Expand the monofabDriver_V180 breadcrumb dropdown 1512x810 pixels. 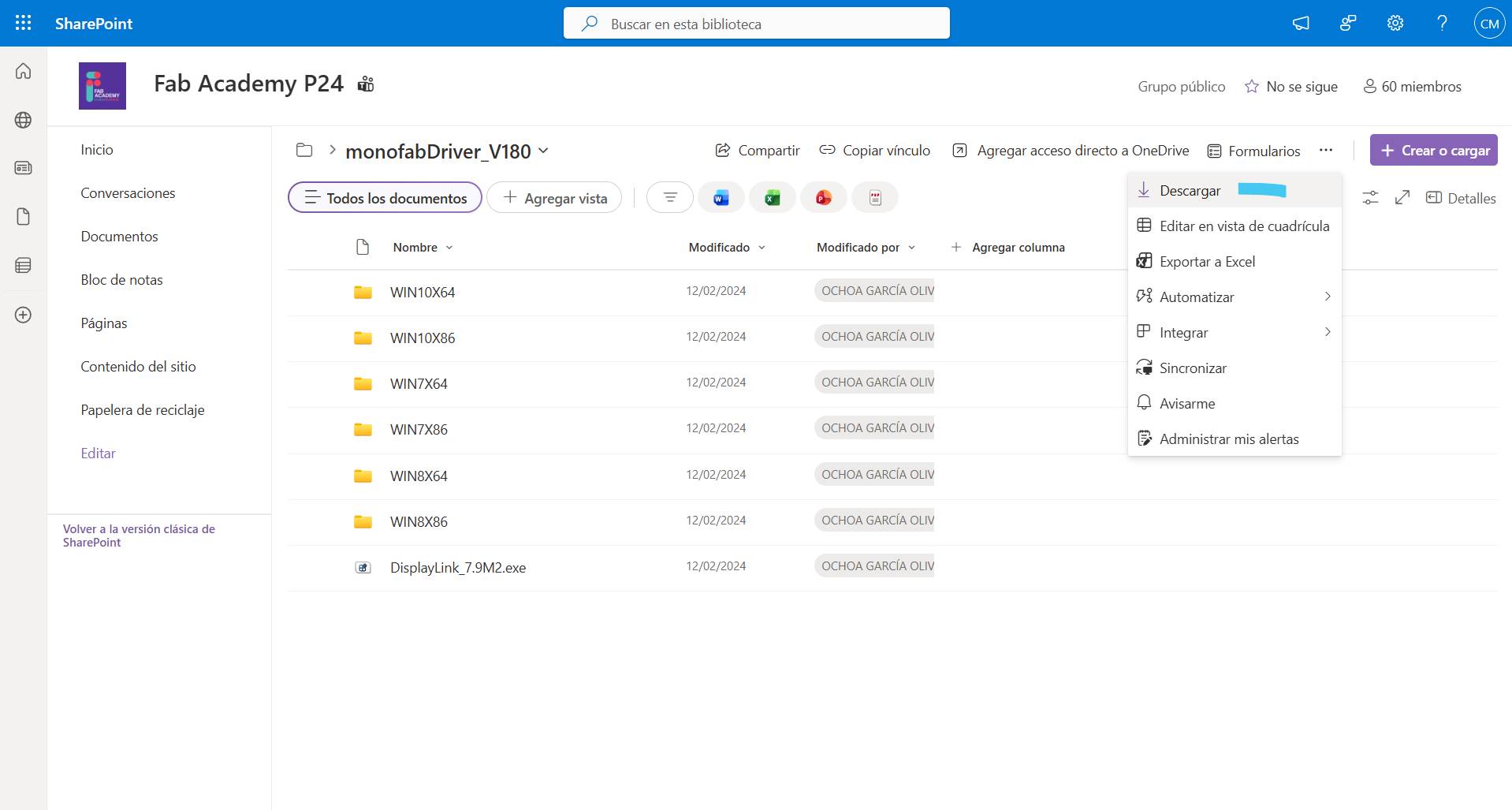(543, 151)
